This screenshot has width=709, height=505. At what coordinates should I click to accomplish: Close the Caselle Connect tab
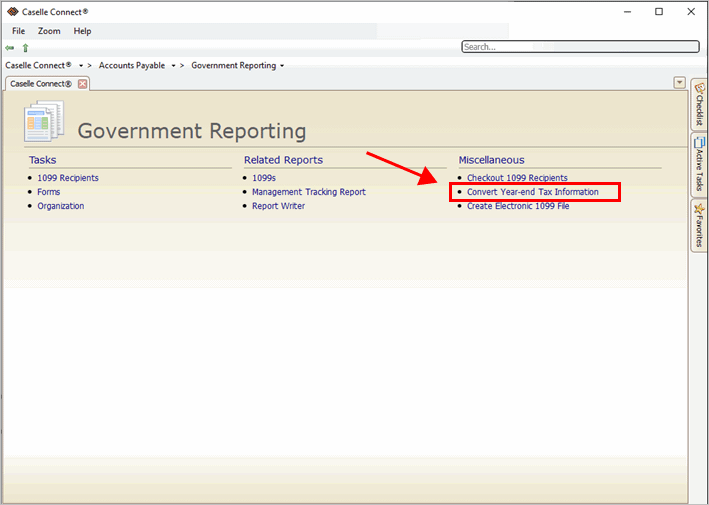[x=83, y=84]
